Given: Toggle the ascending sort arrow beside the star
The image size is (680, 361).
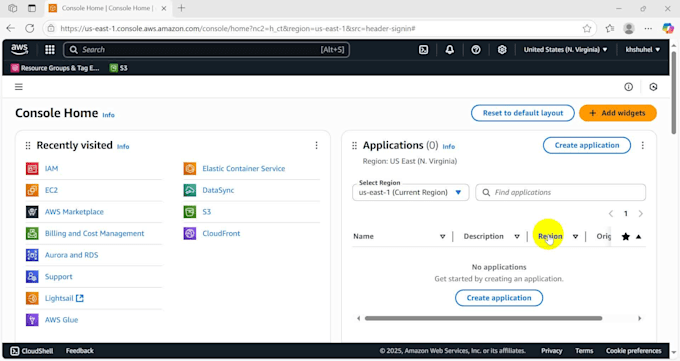Looking at the screenshot, I should [x=638, y=236].
